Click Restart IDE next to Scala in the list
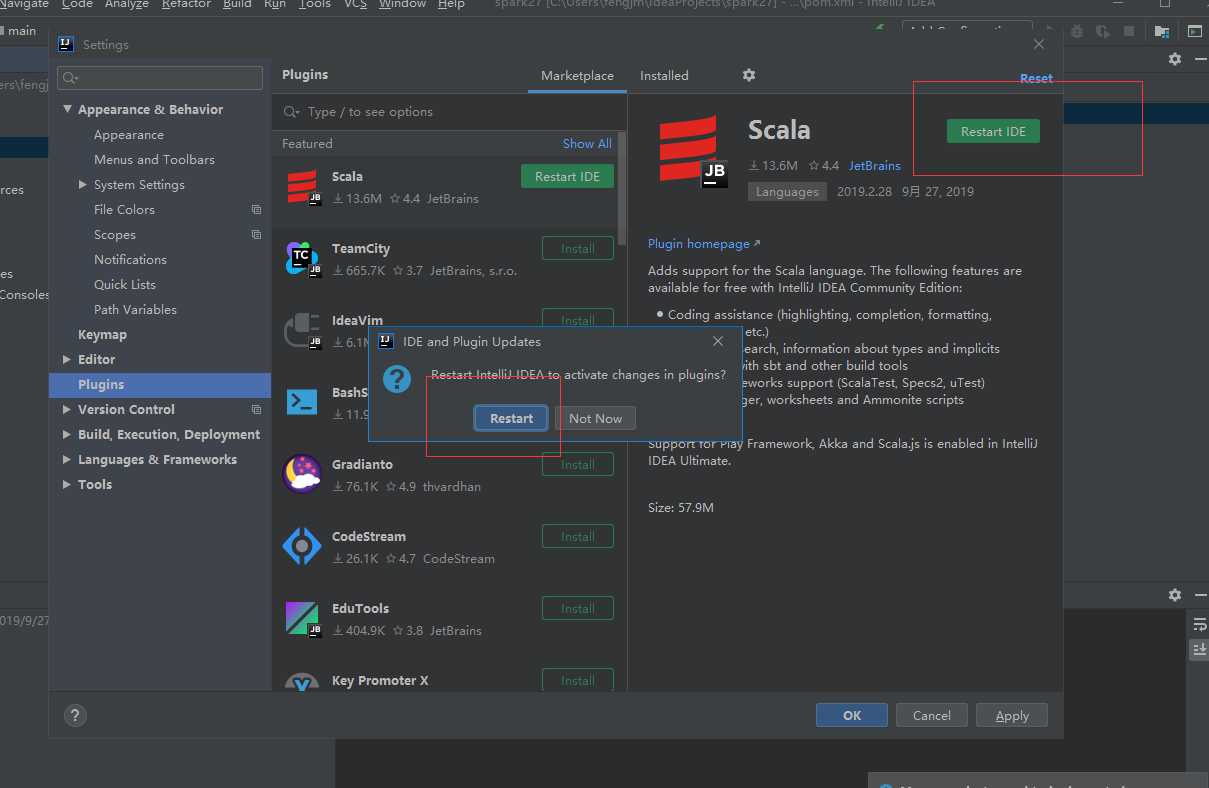This screenshot has width=1209, height=788. click(567, 176)
